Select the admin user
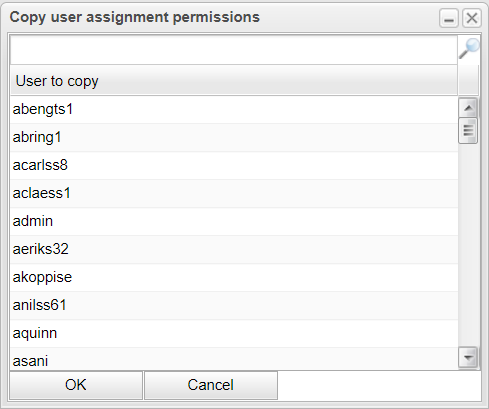489x409 pixels. (234, 221)
